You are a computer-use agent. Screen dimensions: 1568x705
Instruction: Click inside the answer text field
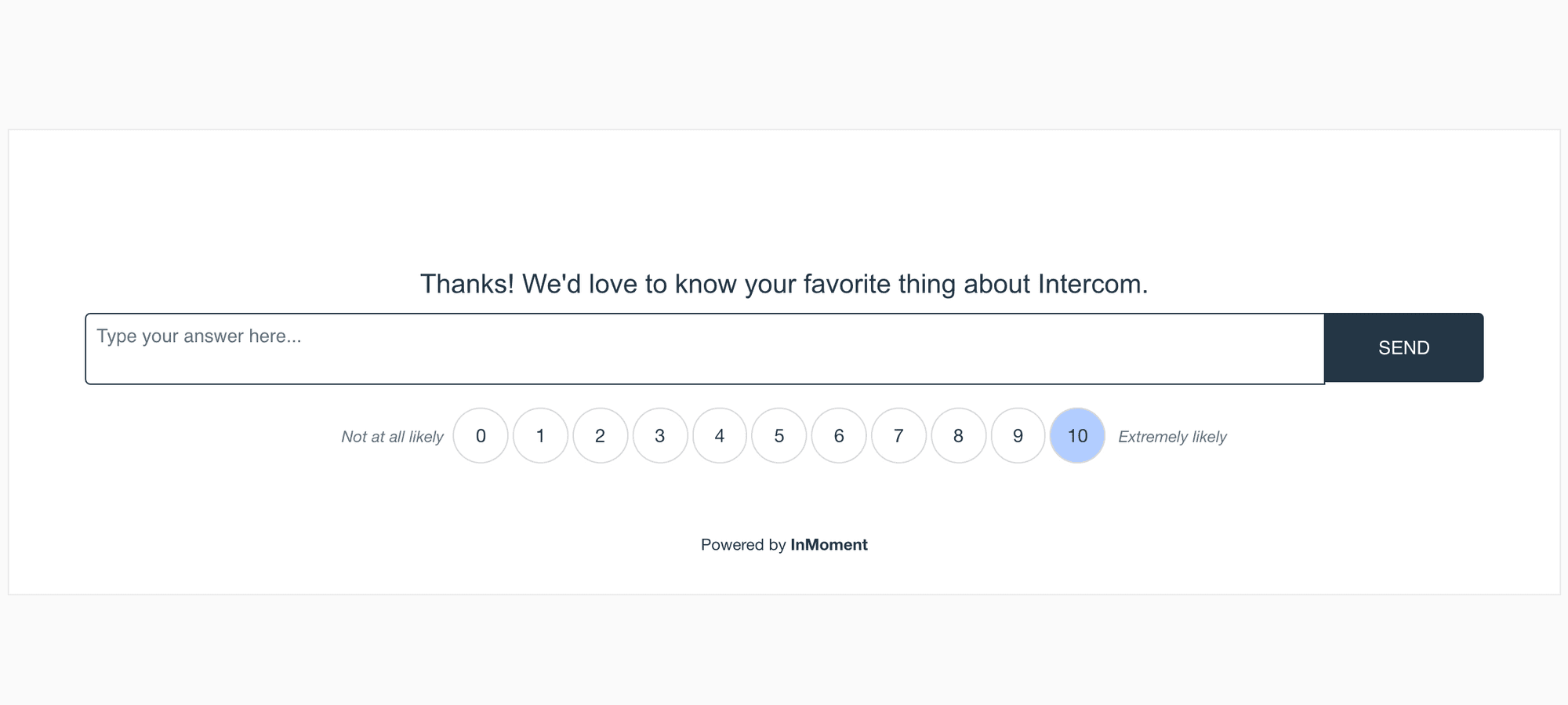(x=627, y=347)
